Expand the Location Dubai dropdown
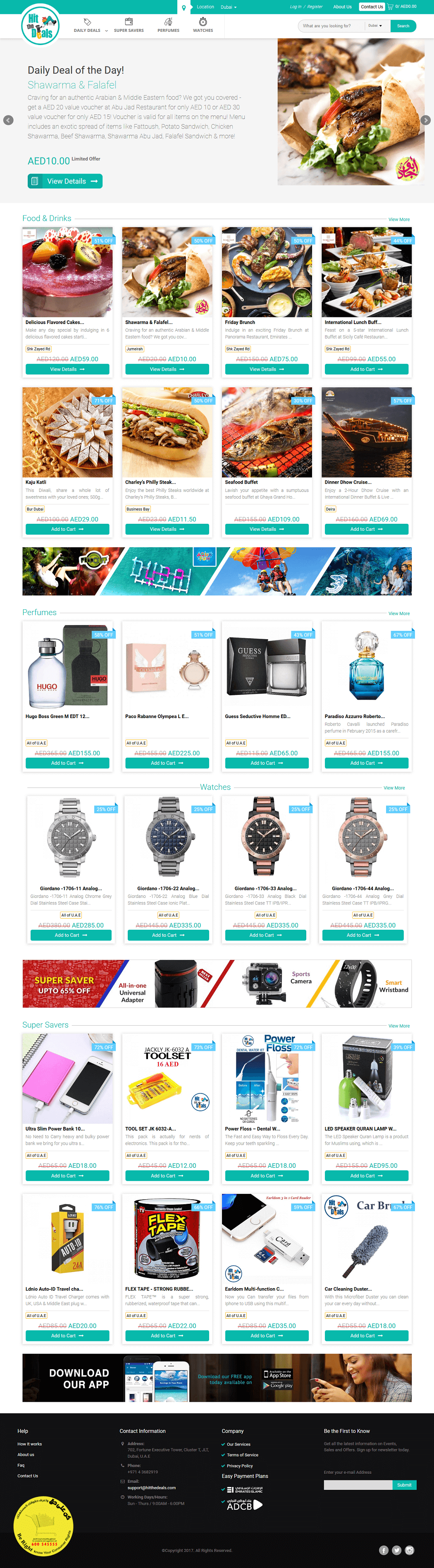The width and height of the screenshot is (434, 1568). [x=228, y=7]
